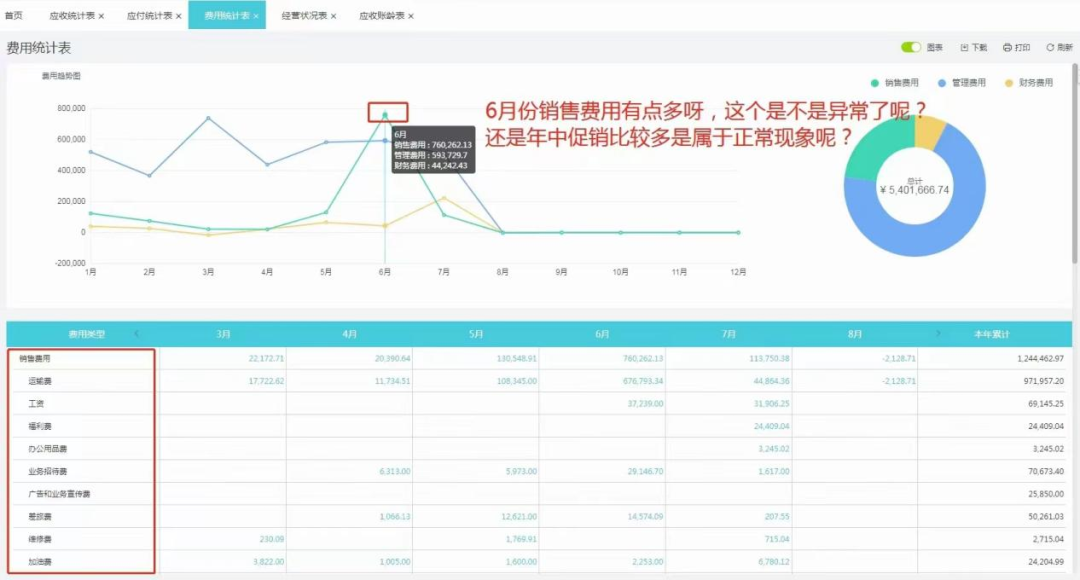Select the 业务招待费 row
Screen dimensions: 1080x580
click(539, 471)
